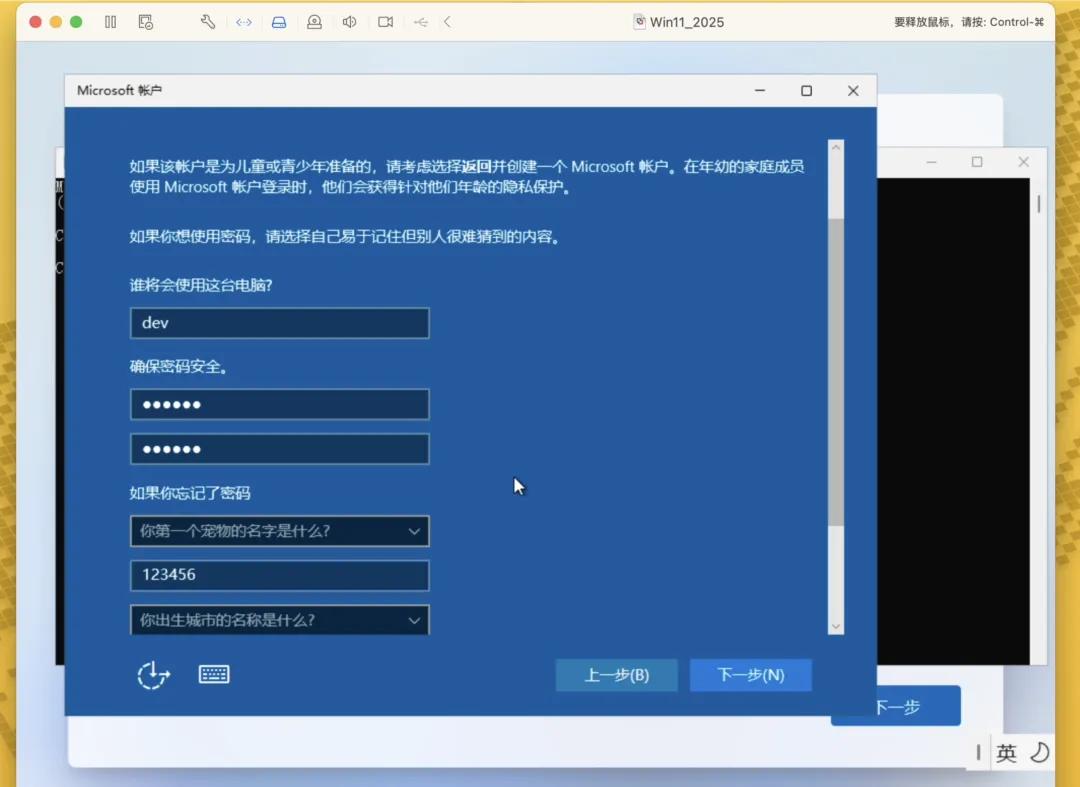This screenshot has width=1080, height=787.
Task: Open the sound volume toolbar icon
Action: click(350, 22)
